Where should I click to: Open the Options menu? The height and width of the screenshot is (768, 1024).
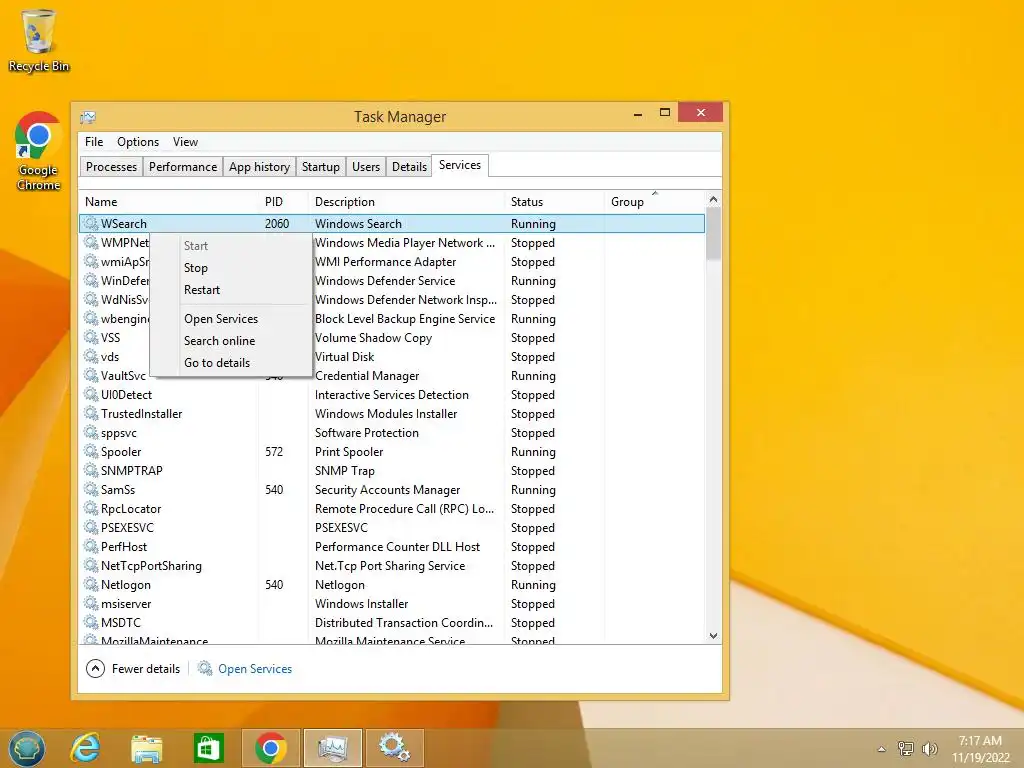(138, 142)
